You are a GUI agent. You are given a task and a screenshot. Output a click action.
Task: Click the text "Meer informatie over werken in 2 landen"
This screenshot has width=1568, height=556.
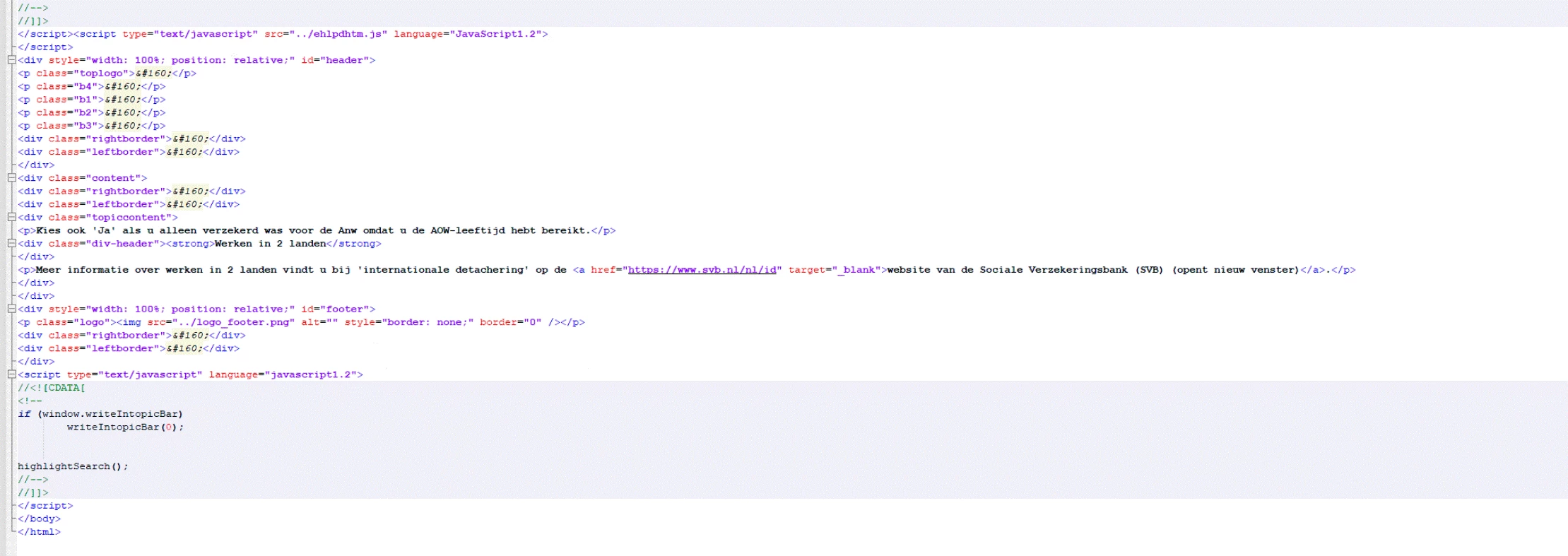point(156,270)
